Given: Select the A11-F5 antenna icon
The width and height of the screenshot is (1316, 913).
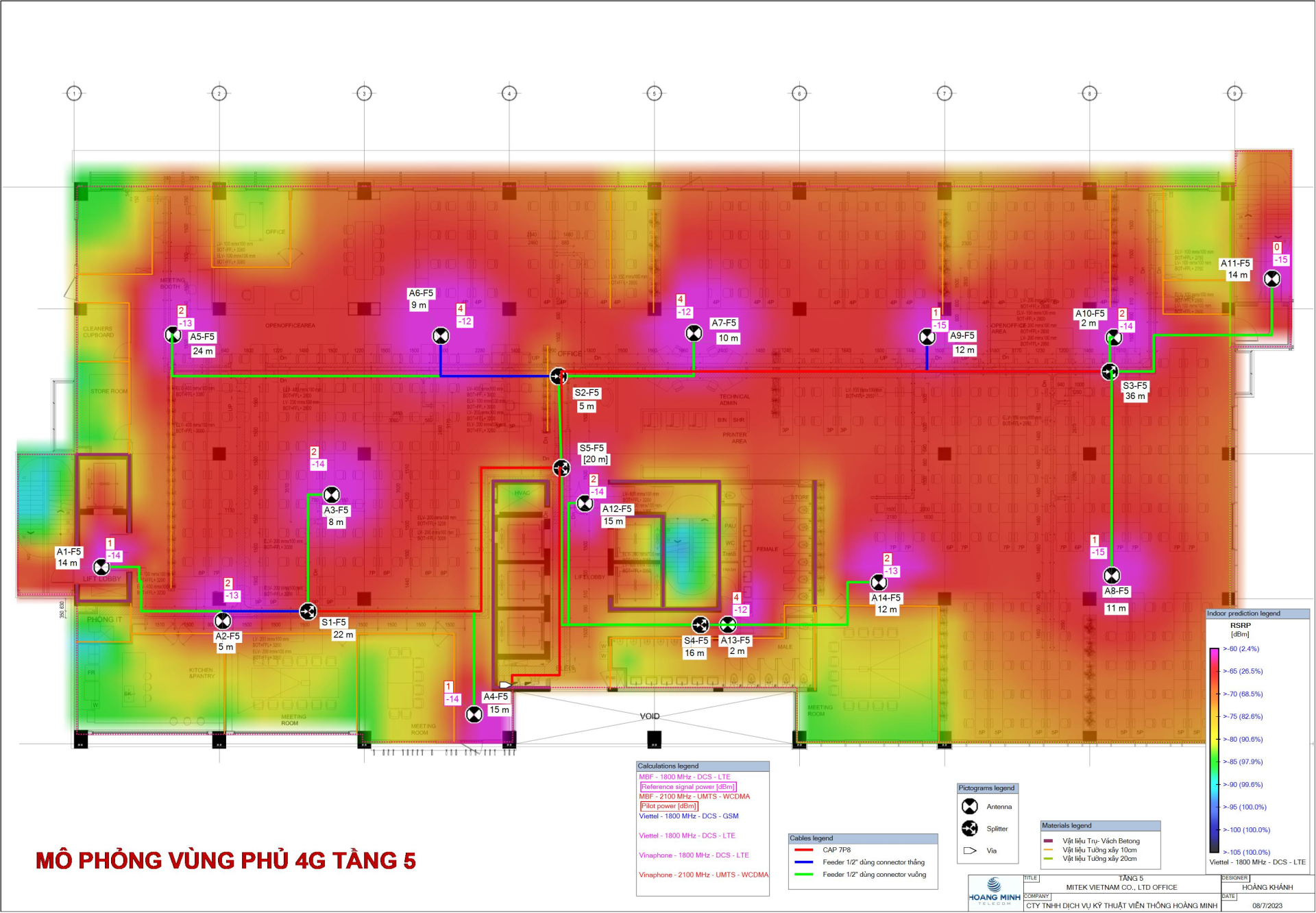Looking at the screenshot, I should (x=1272, y=279).
